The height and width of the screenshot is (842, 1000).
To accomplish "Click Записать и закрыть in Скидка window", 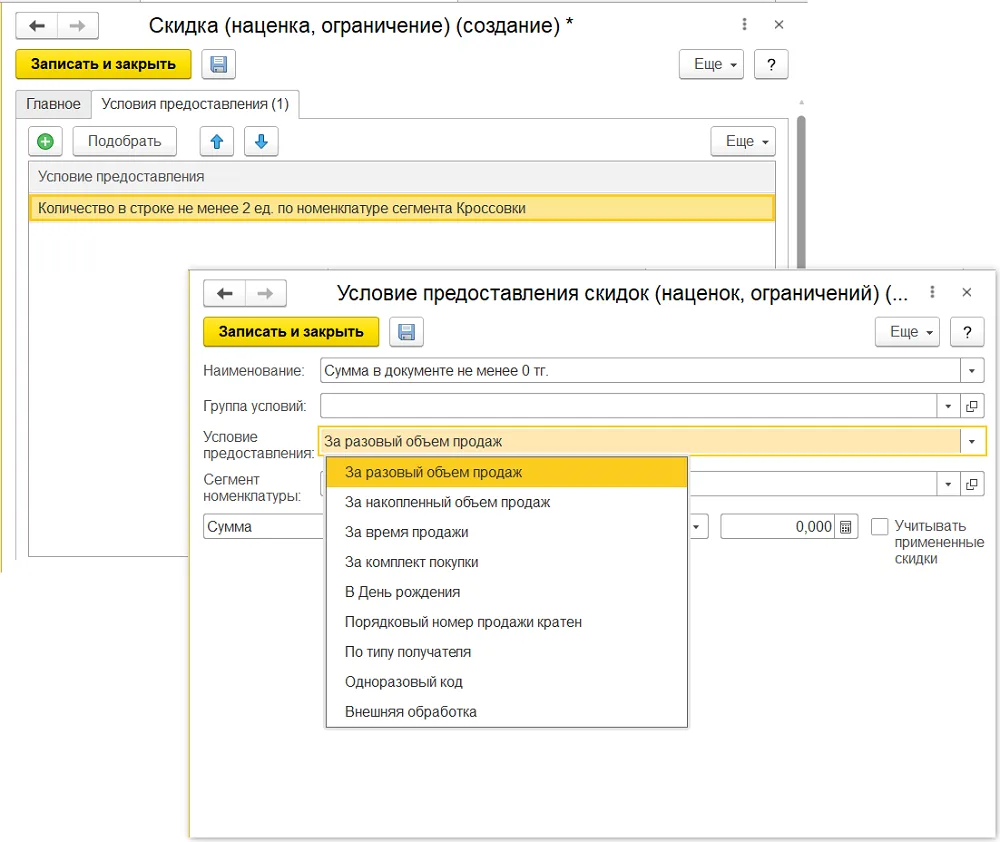I will coord(103,64).
